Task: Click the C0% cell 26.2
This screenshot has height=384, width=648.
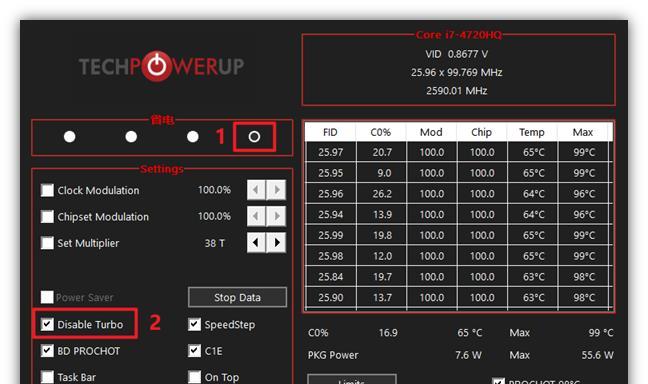Action: 381,193
